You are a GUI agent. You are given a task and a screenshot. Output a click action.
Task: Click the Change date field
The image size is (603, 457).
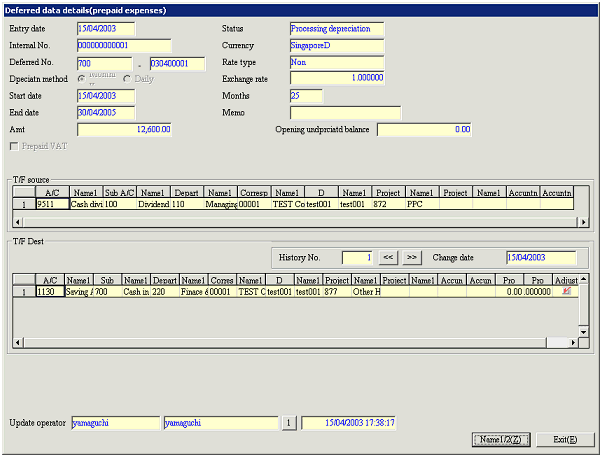pyautogui.click(x=541, y=258)
